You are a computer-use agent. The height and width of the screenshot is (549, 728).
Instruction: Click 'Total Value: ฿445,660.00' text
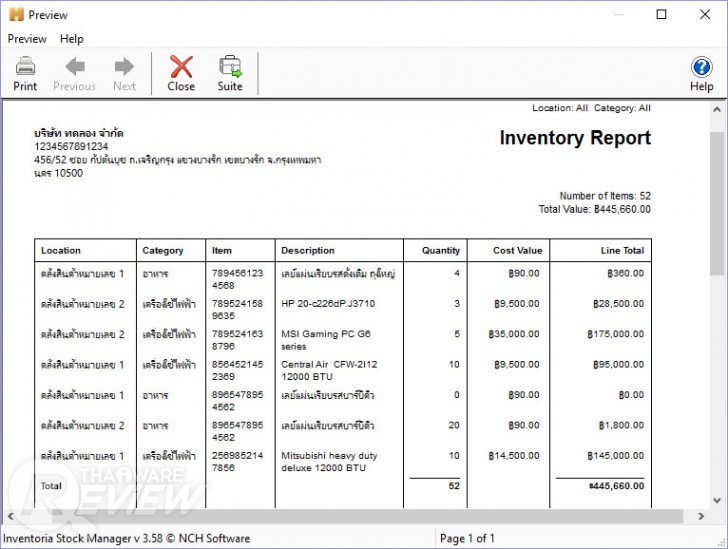[594, 209]
